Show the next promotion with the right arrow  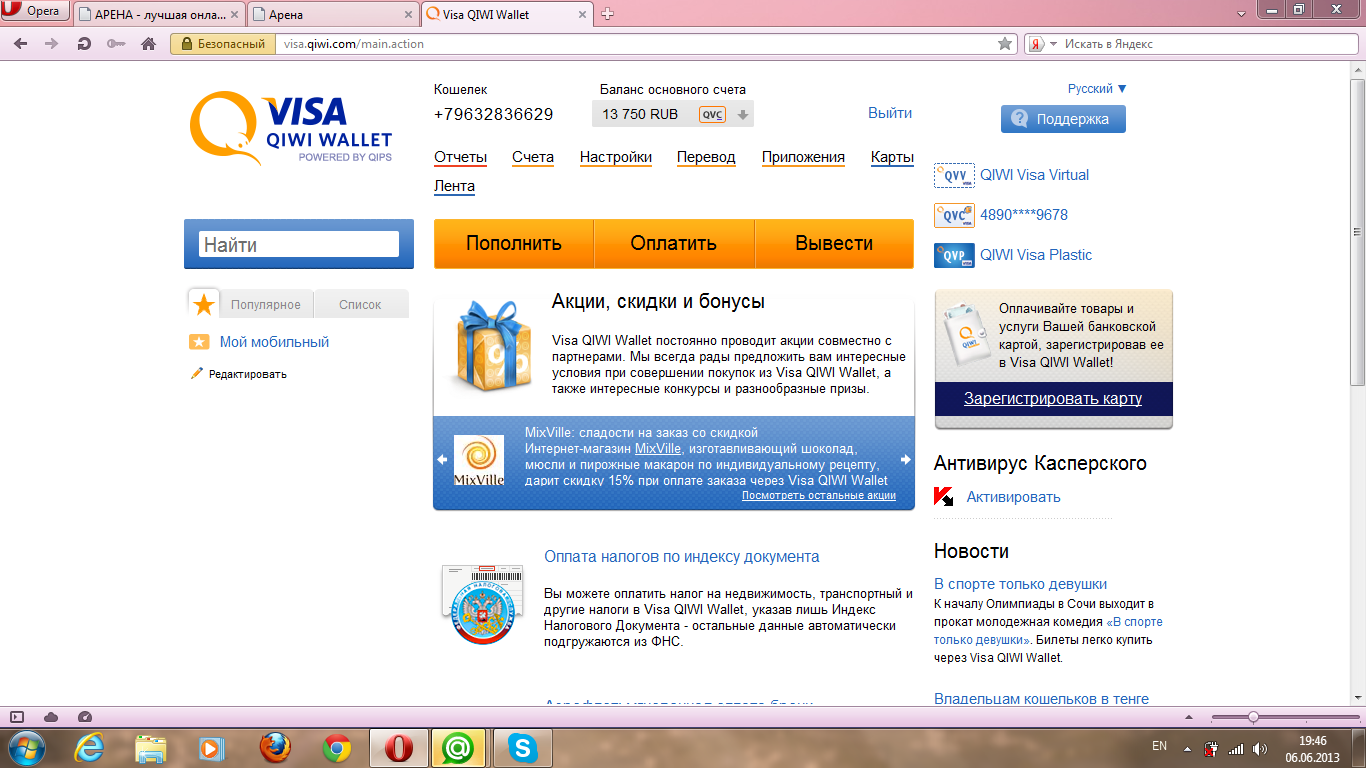[906, 460]
